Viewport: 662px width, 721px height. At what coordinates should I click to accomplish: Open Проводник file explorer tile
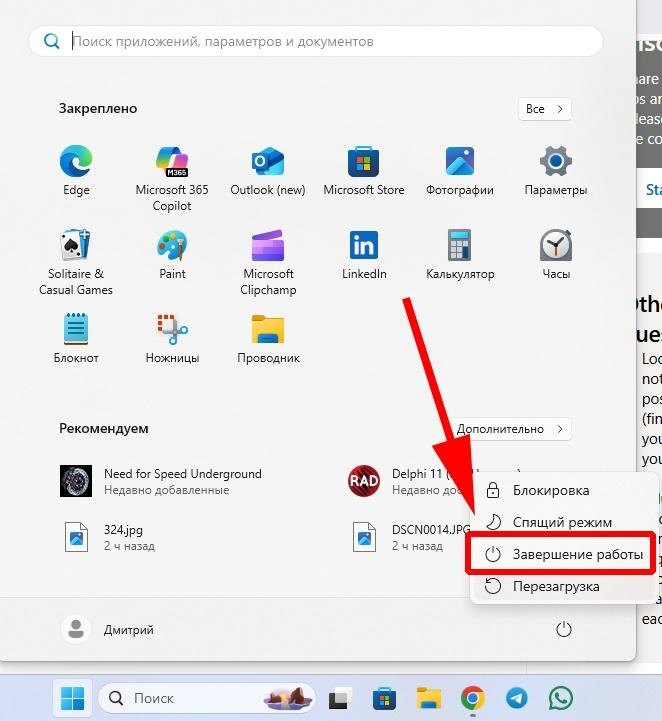point(268,338)
